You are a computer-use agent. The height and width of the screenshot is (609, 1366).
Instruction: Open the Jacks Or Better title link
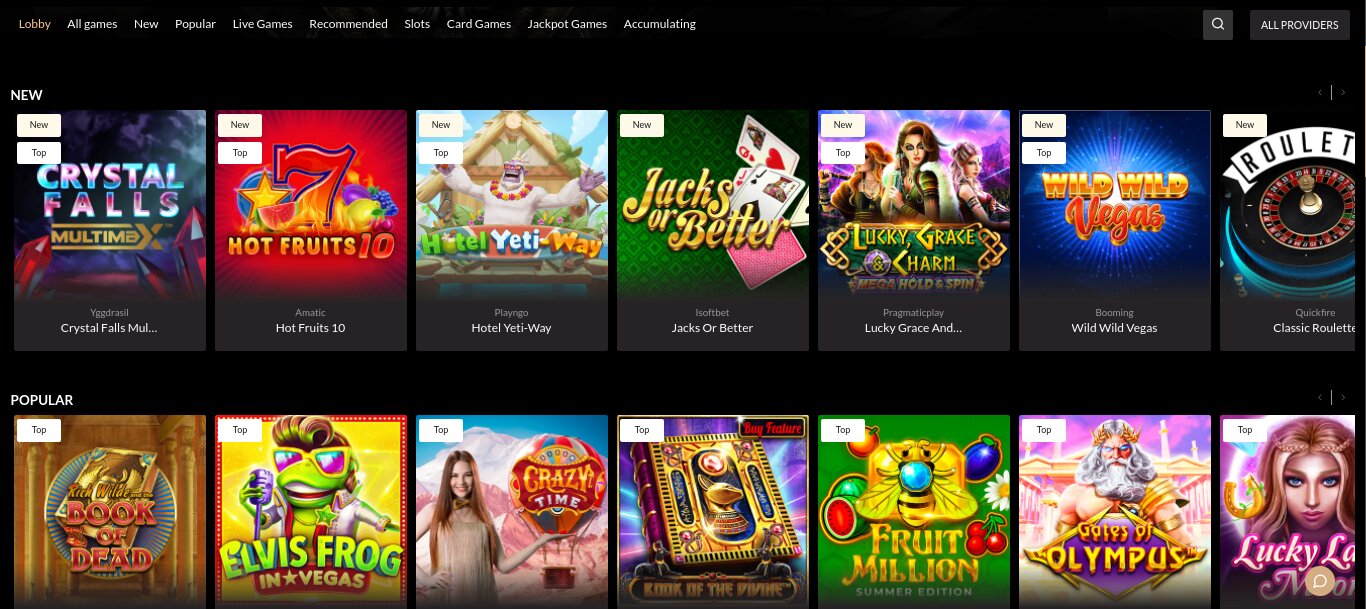[712, 328]
